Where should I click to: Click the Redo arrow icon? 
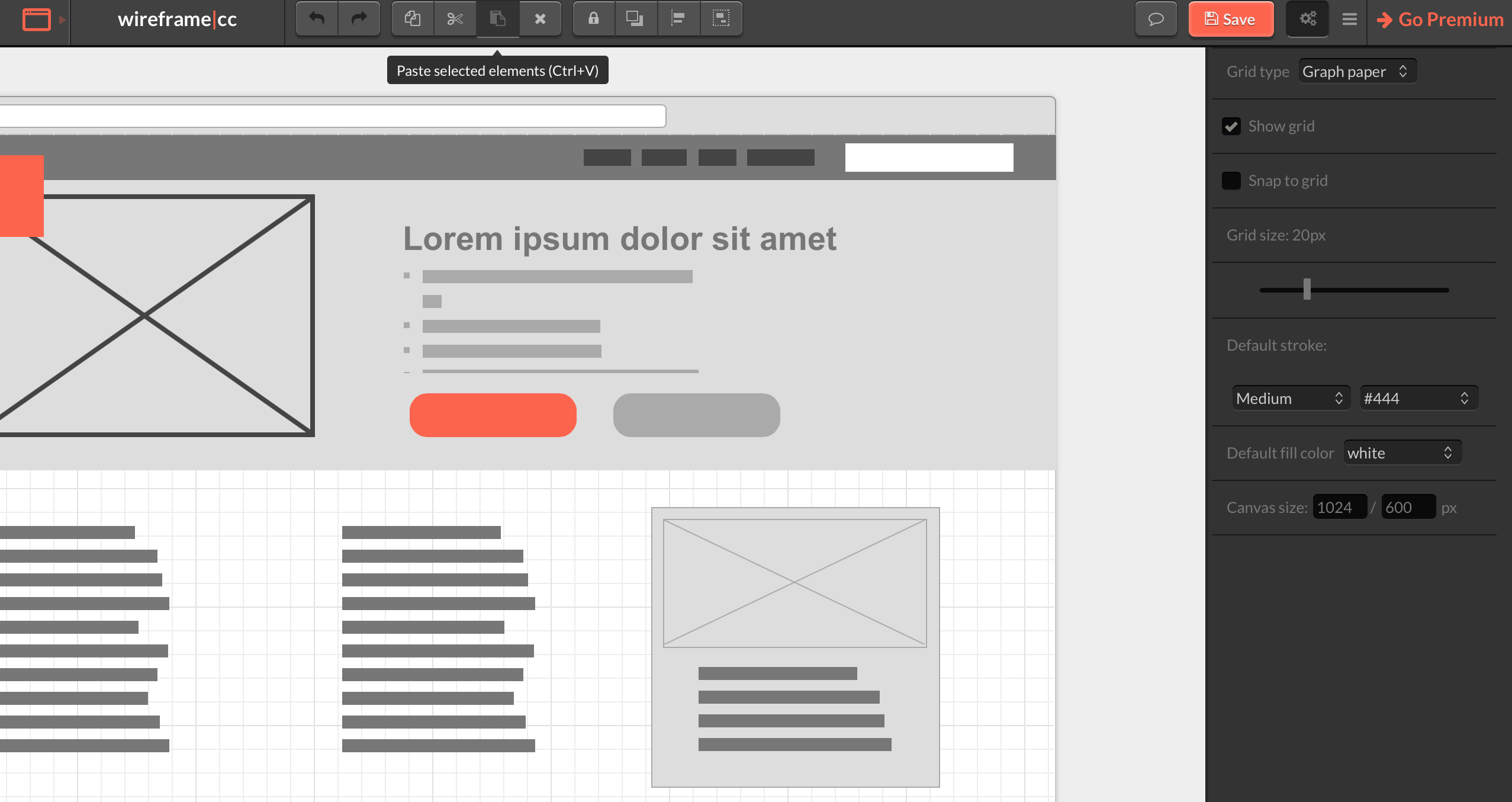pos(359,19)
